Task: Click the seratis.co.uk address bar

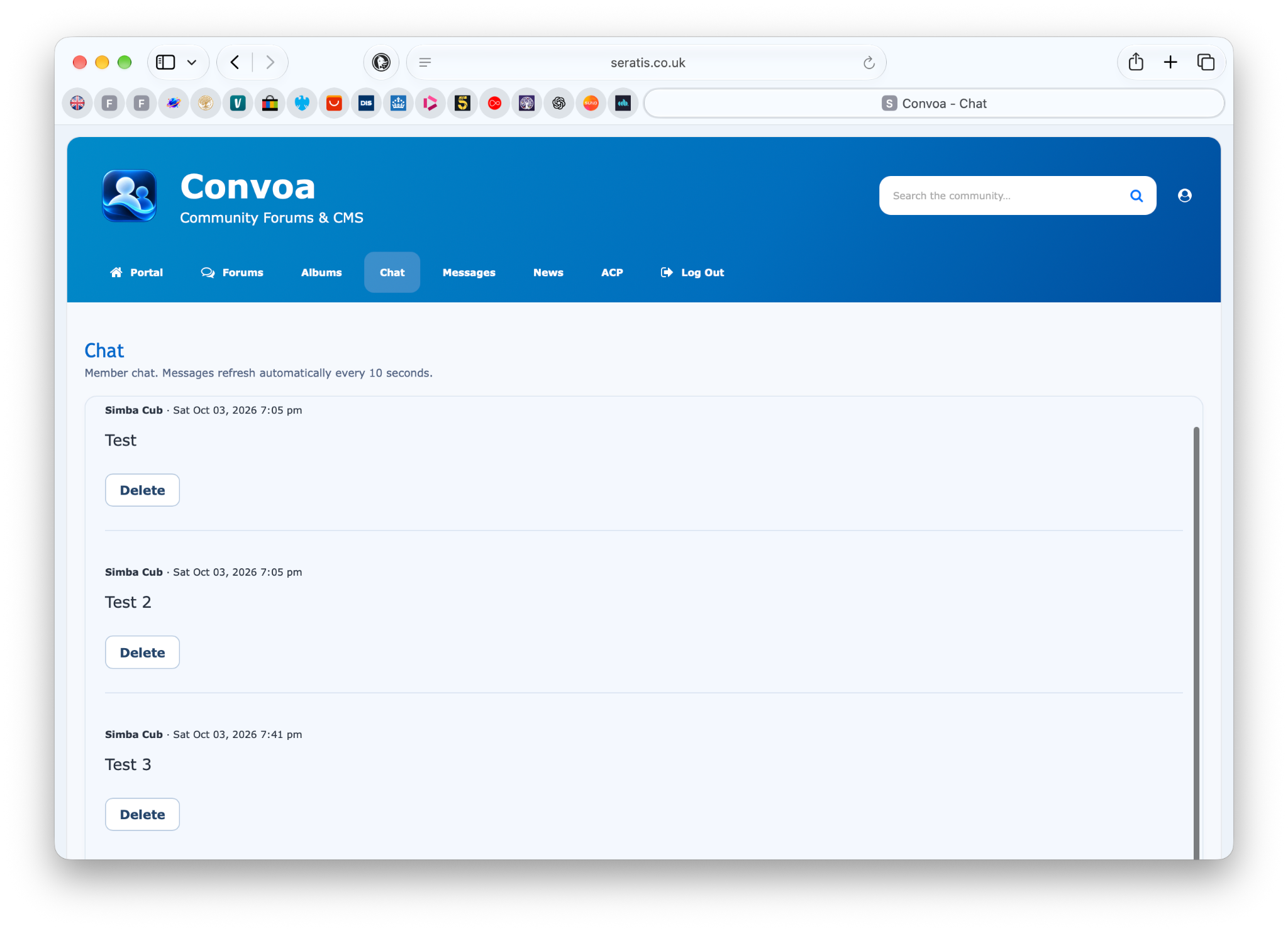Action: (x=647, y=62)
